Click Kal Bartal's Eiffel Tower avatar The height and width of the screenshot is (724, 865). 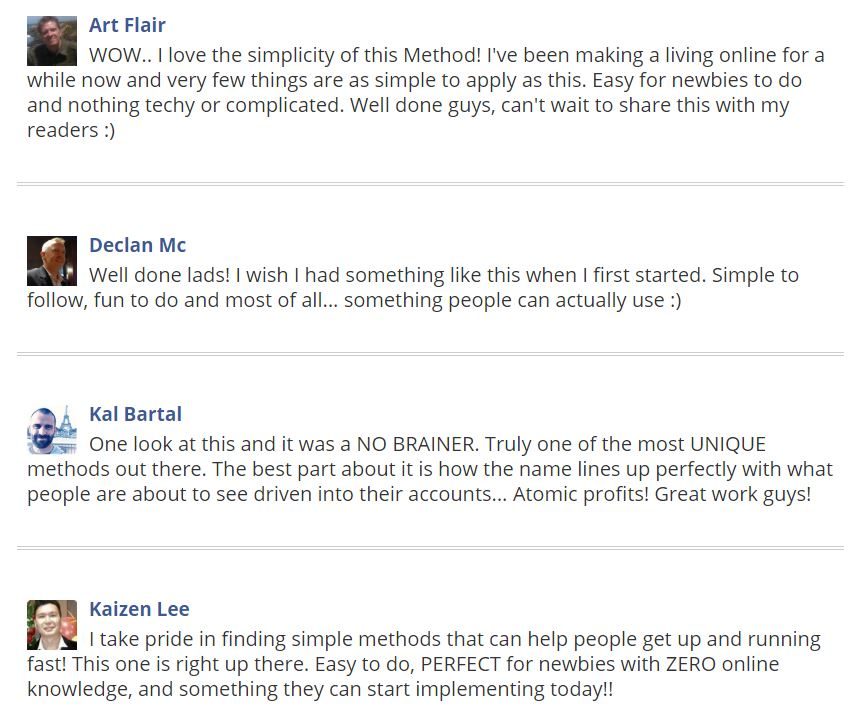coord(52,430)
